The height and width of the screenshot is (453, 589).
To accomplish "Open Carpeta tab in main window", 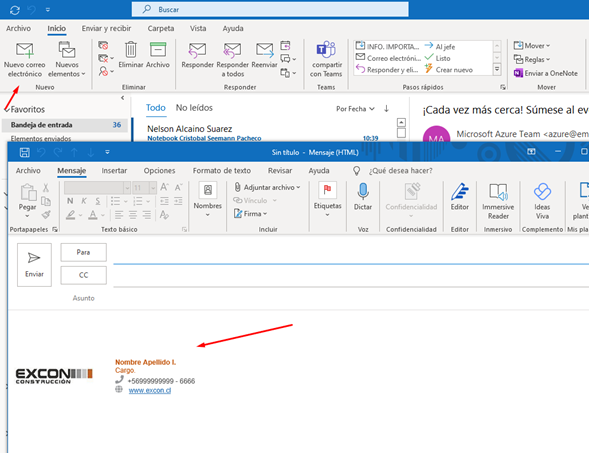I will pyautogui.click(x=161, y=29).
